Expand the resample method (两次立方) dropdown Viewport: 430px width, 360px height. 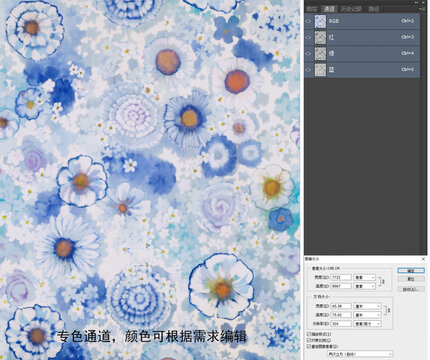[360, 354]
